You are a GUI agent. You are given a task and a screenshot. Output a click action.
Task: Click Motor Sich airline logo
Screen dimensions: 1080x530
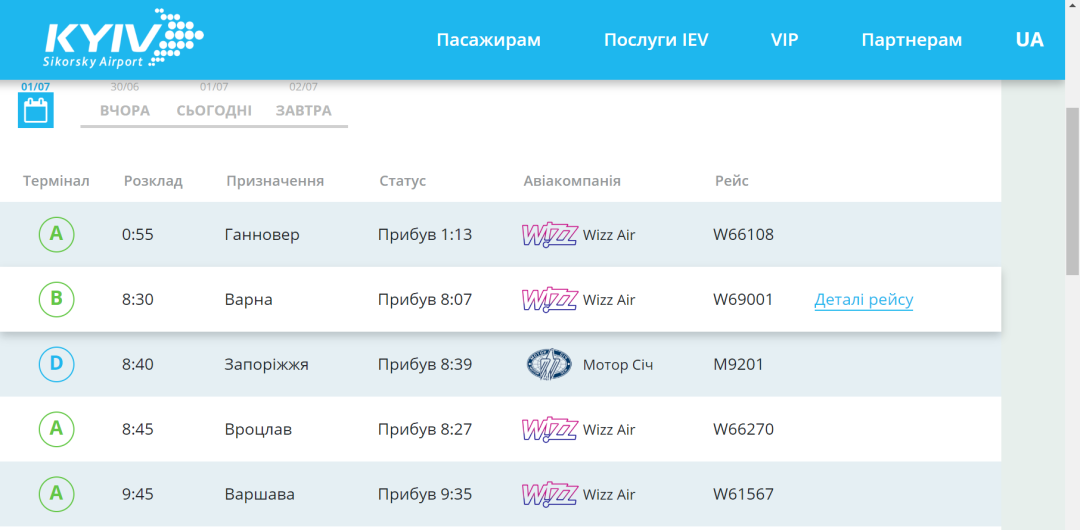coord(549,365)
